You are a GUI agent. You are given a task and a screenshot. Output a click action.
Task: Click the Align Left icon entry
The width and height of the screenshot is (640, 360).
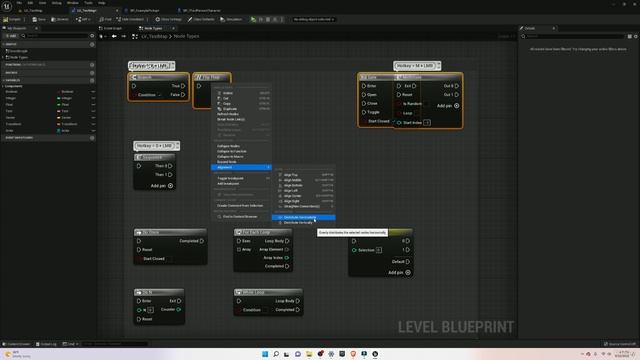[280, 191]
